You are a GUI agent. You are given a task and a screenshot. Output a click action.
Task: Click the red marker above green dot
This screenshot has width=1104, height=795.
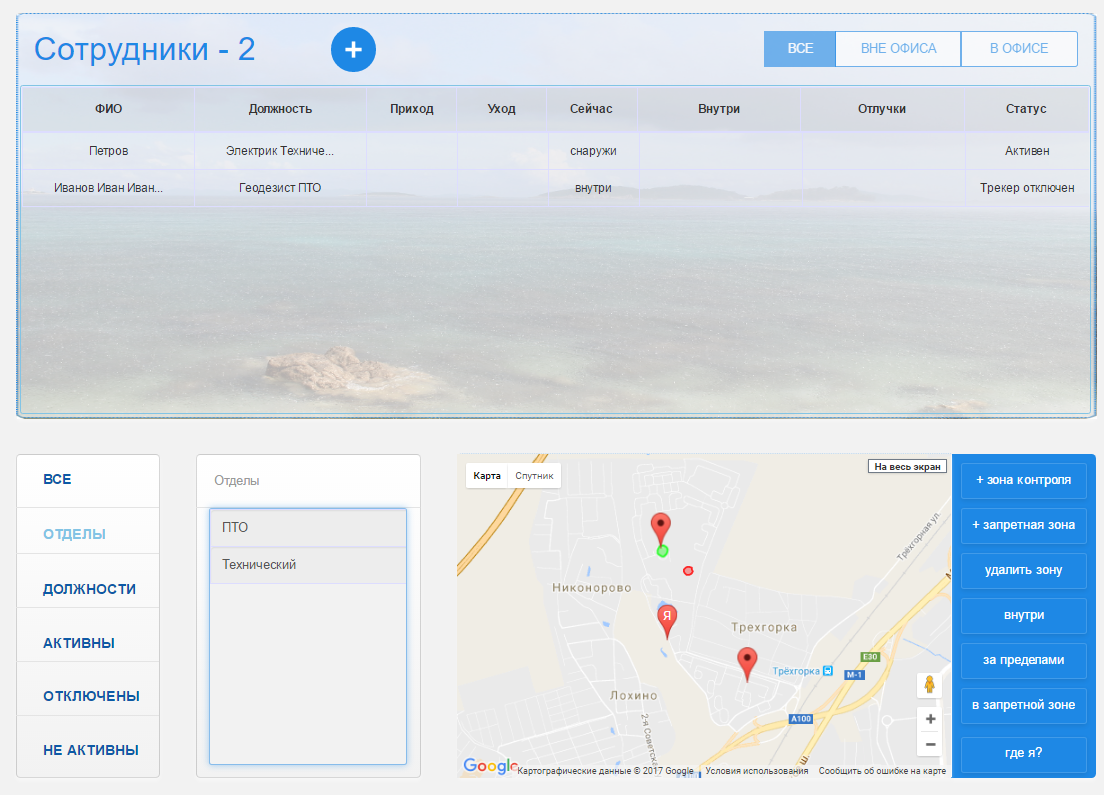660,530
